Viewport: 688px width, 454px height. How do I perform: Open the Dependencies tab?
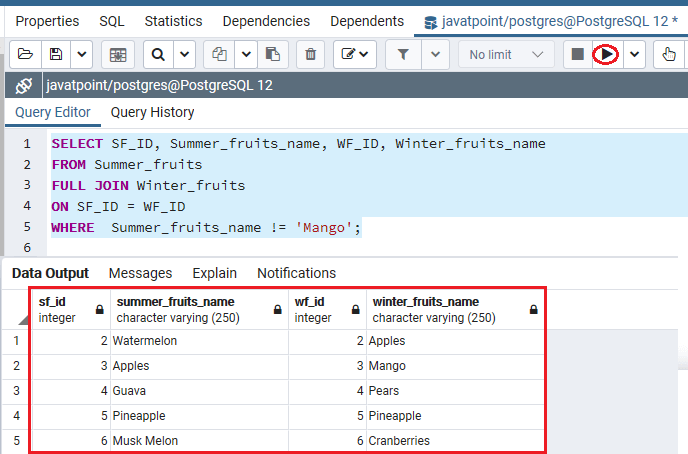[x=266, y=21]
